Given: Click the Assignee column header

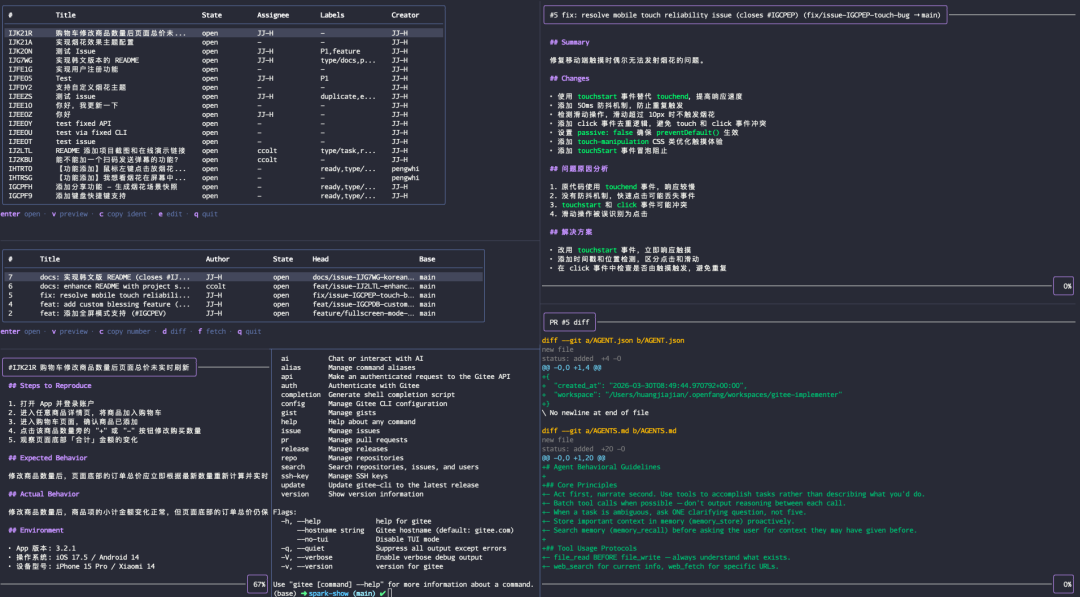Looking at the screenshot, I should [273, 15].
